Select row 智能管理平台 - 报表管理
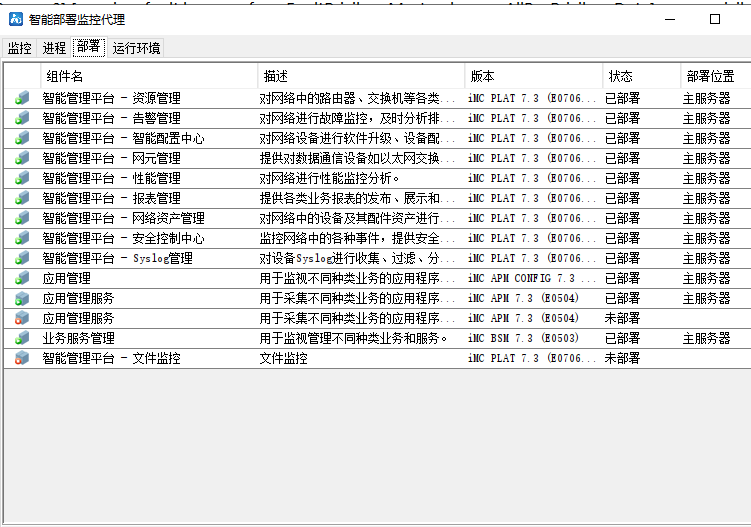Viewport: 751px width, 527px height. coord(377,198)
